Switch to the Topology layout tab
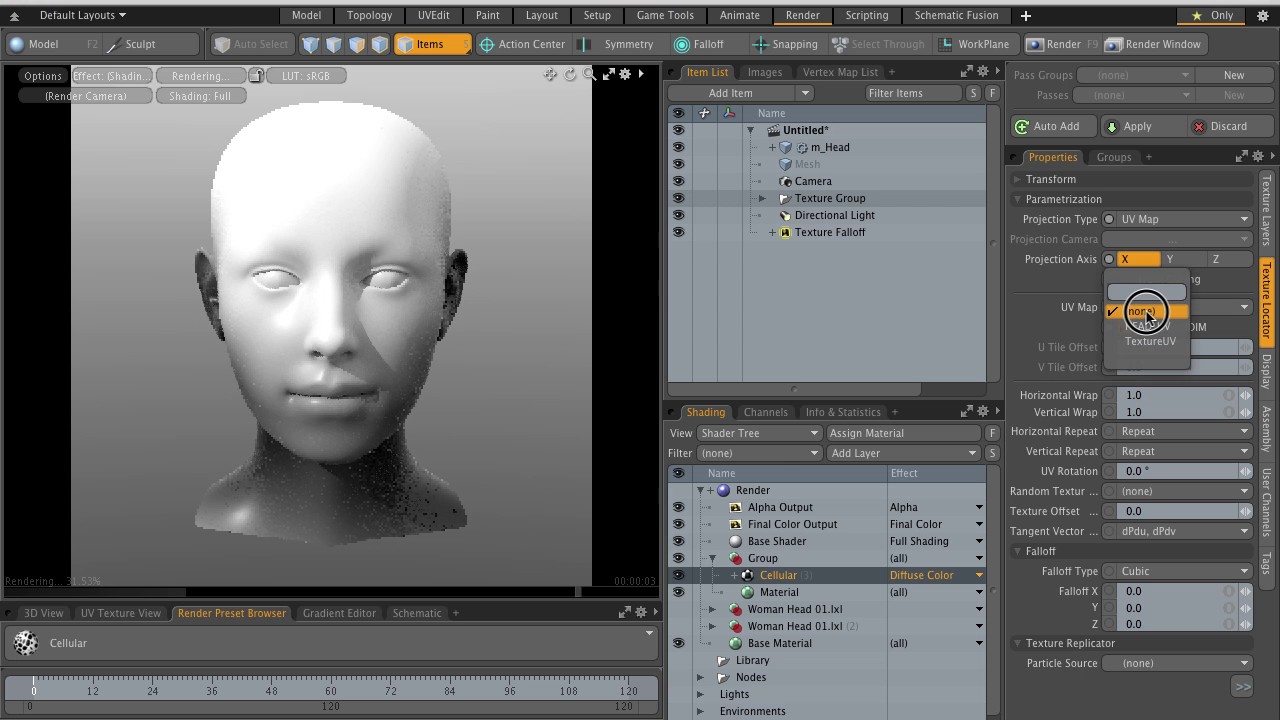The width and height of the screenshot is (1280, 720). point(369,16)
